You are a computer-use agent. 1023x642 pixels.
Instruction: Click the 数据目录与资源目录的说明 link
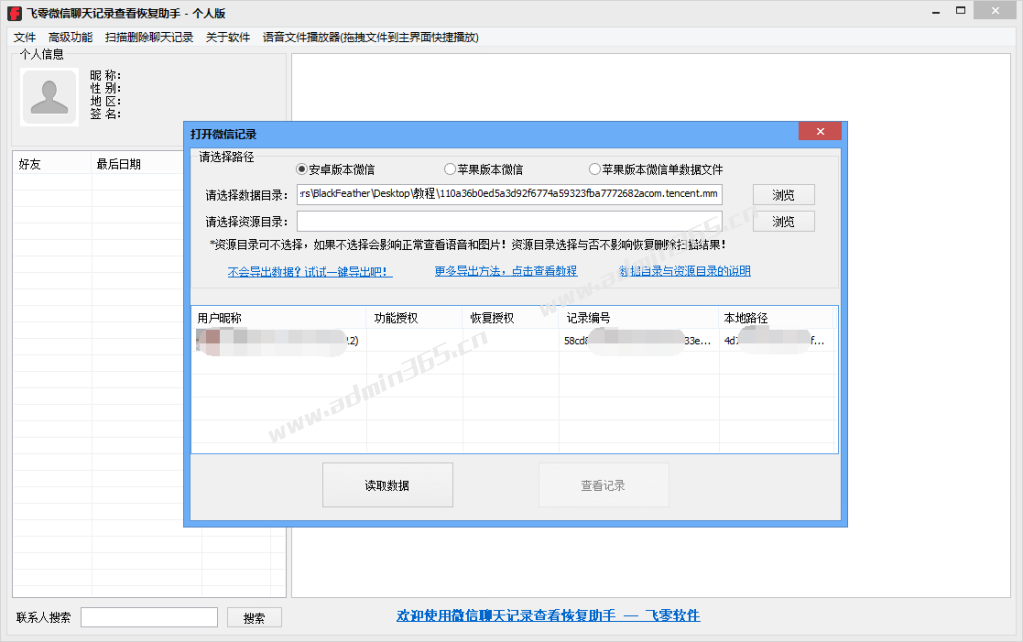tap(684, 271)
